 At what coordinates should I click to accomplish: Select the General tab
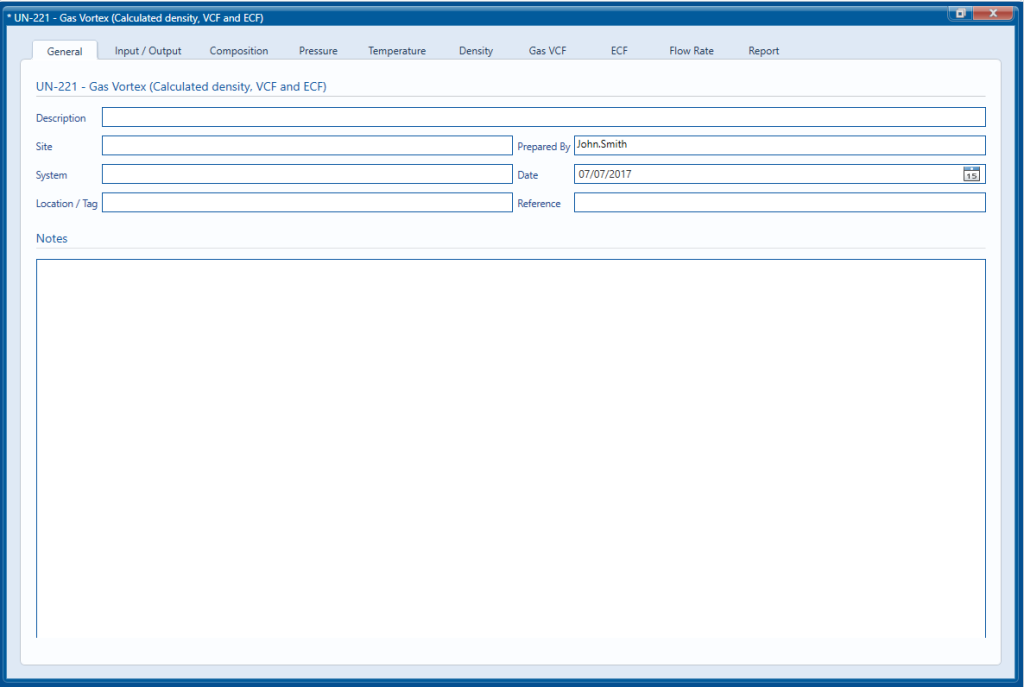pos(64,51)
